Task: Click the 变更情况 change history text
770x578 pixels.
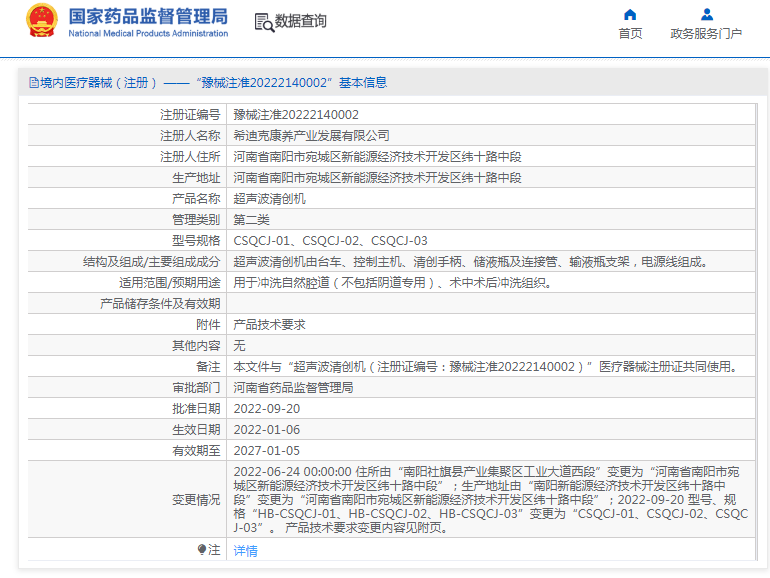Action: point(491,500)
